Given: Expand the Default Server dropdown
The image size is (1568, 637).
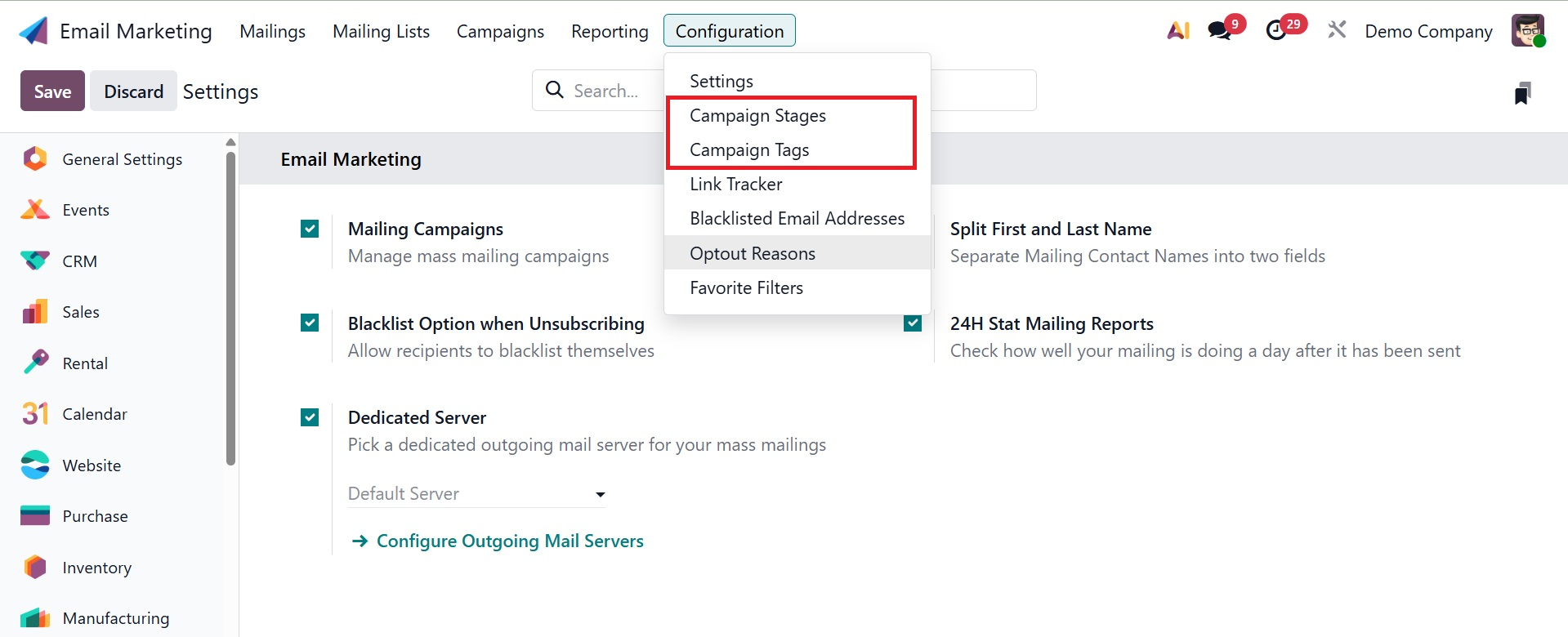Looking at the screenshot, I should click(x=476, y=494).
